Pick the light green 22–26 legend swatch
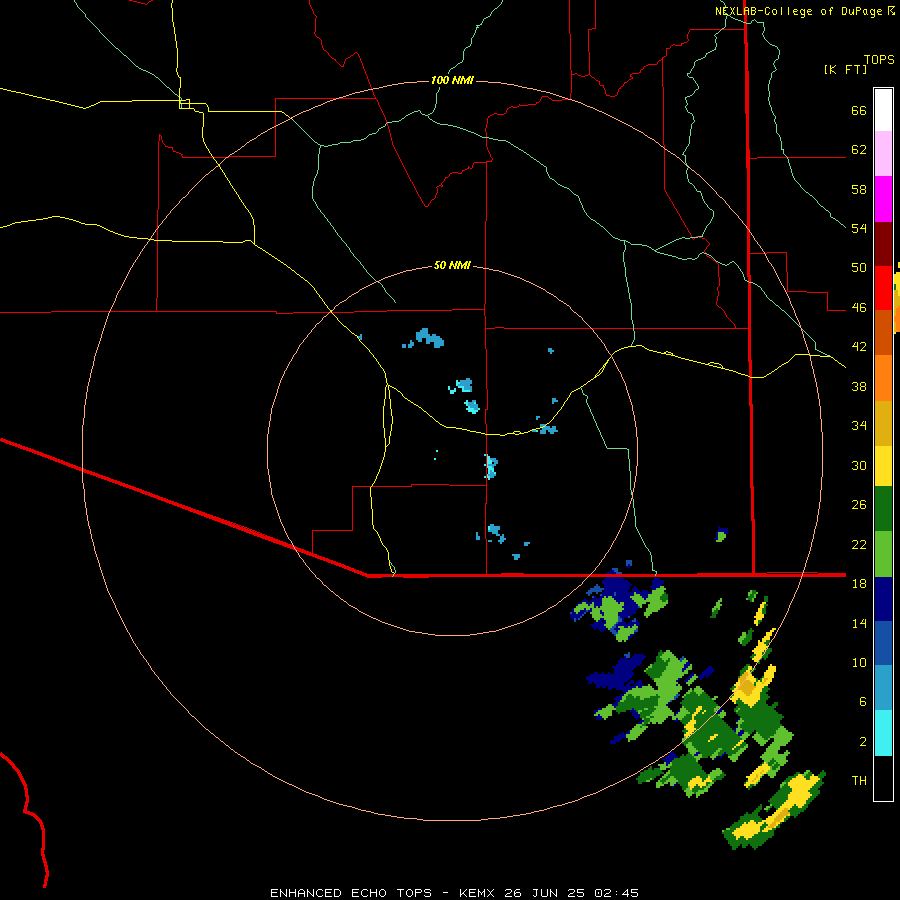 point(883,554)
